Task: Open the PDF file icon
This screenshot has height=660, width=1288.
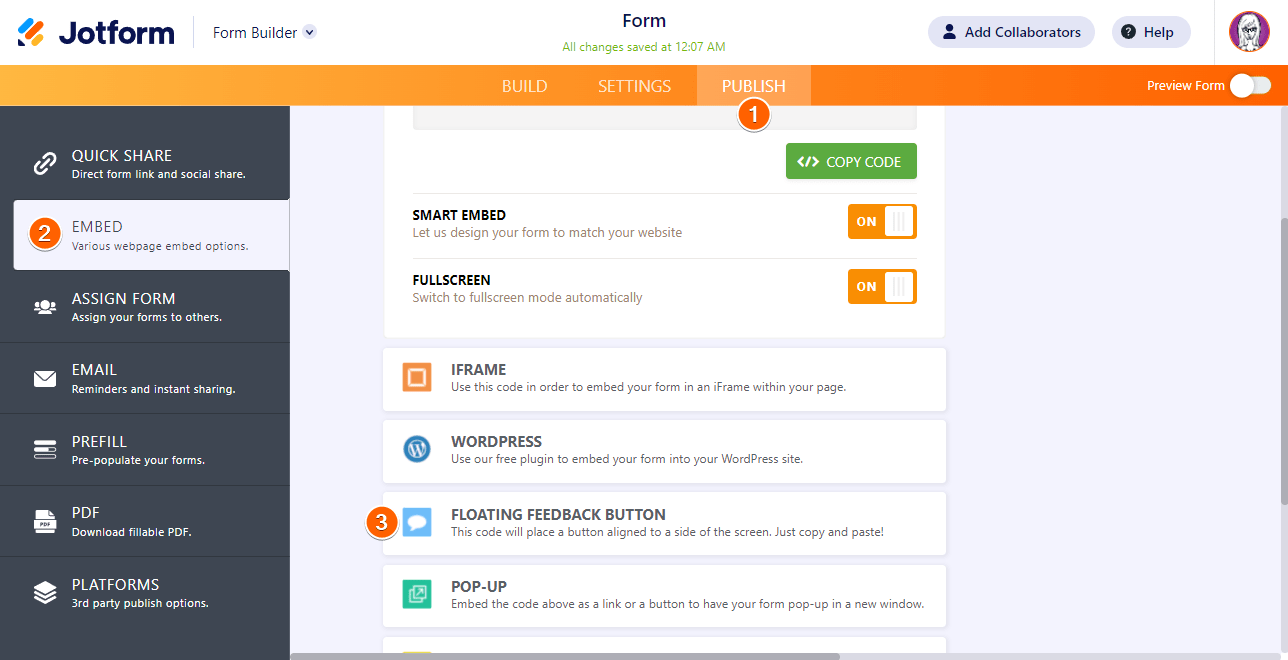Action: click(45, 521)
